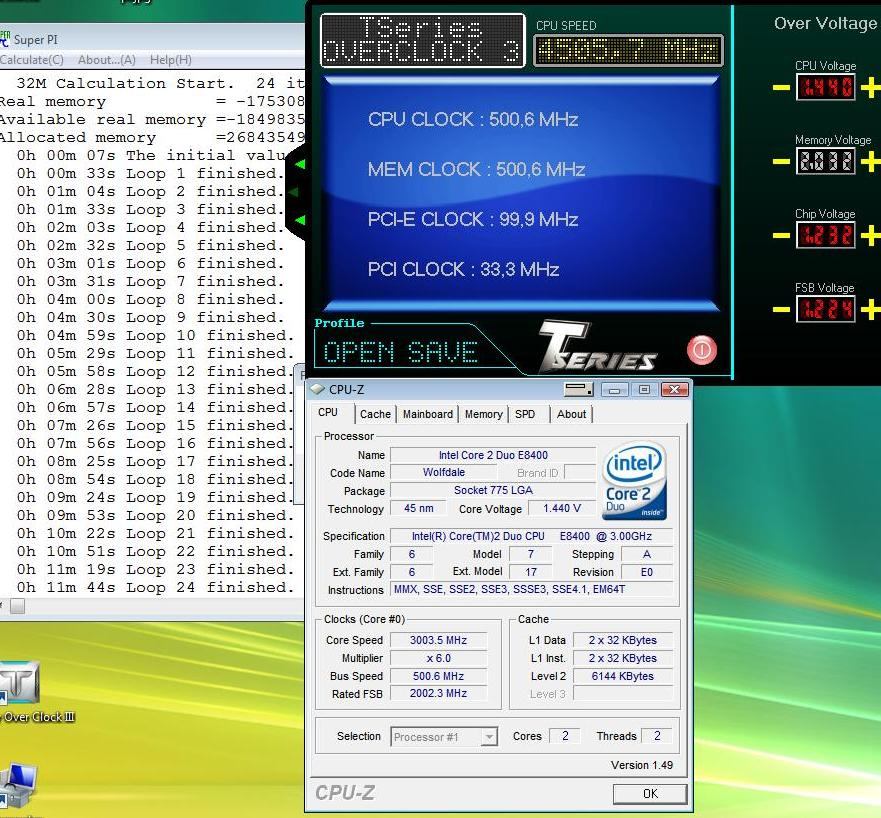The width and height of the screenshot is (881, 818).
Task: Click Level 2 cache value 6144 KBytes
Action: coord(623,676)
